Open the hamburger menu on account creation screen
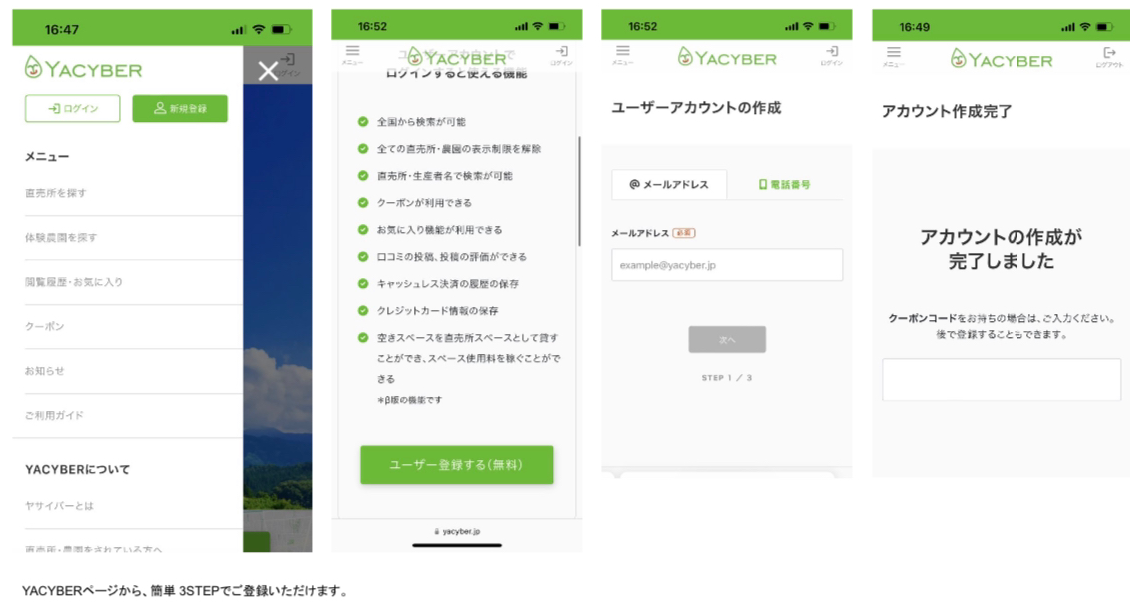1130x603 pixels. tap(623, 55)
